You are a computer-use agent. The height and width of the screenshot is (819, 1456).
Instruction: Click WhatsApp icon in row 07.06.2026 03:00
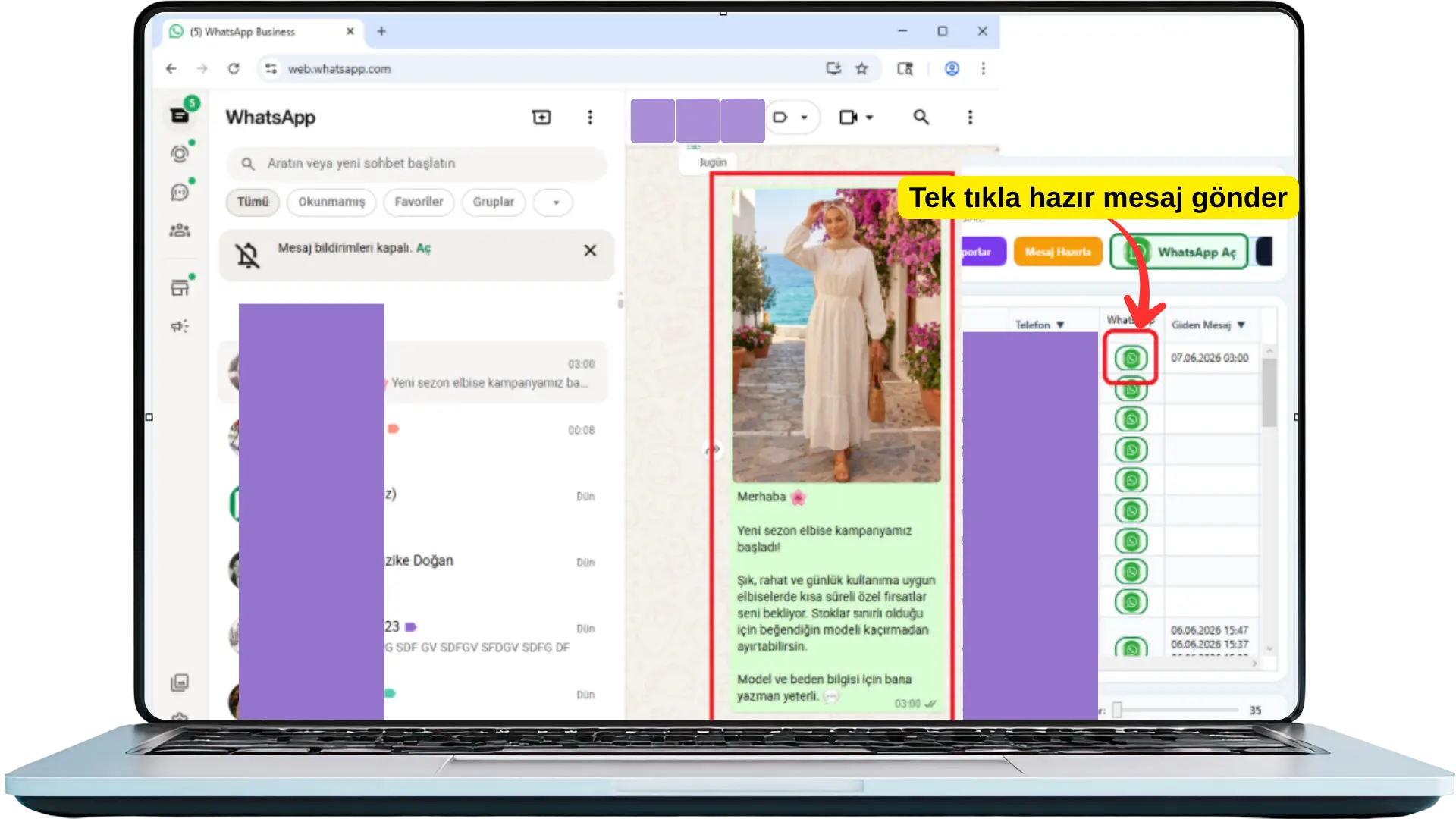click(1131, 358)
